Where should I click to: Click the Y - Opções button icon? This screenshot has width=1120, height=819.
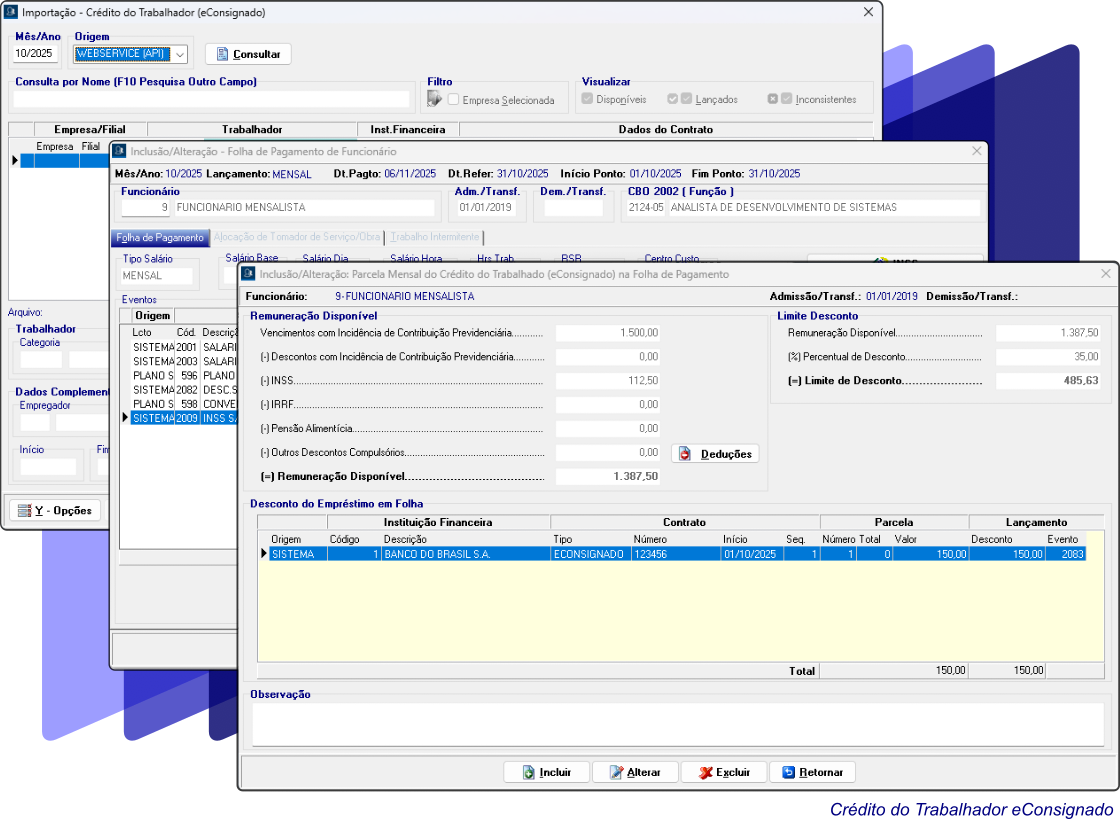(23, 510)
